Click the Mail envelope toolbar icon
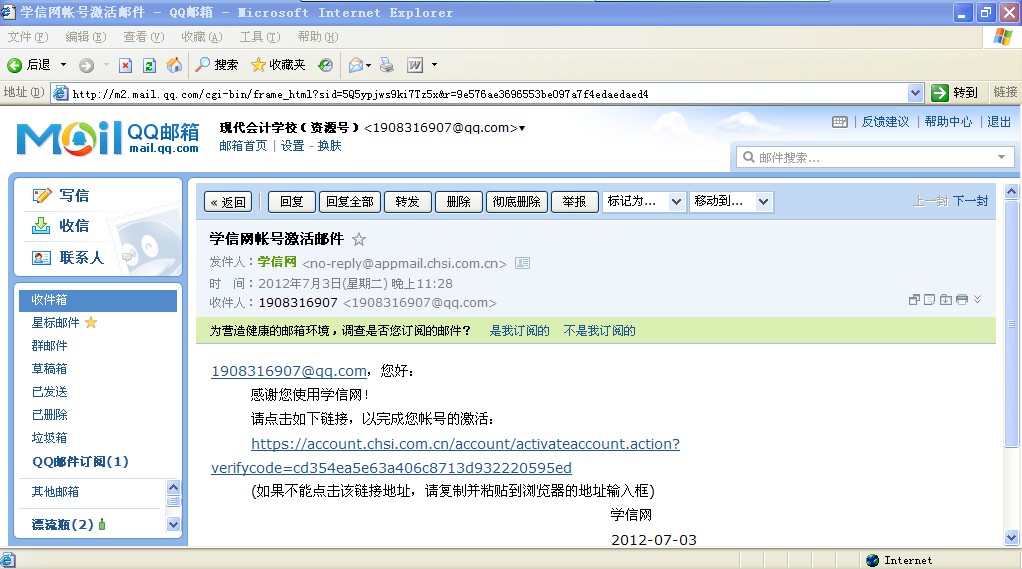 [x=356, y=65]
